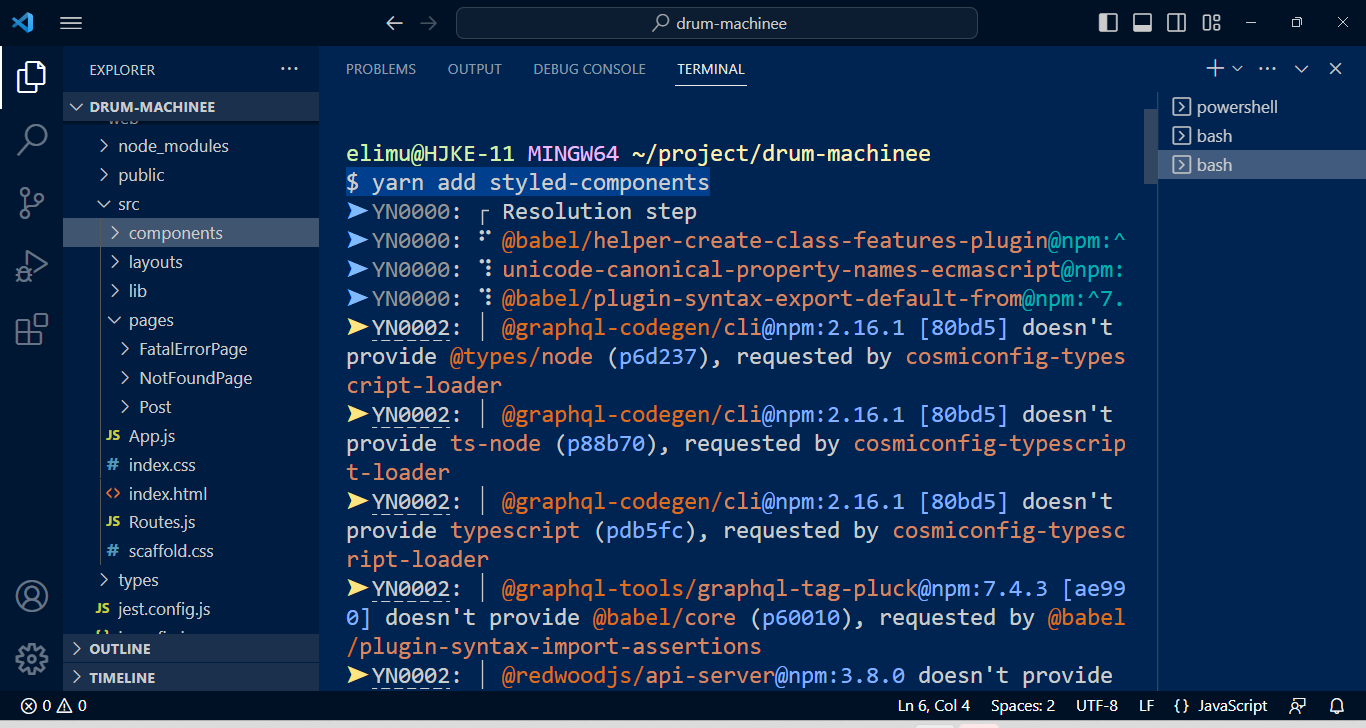Viewport: 1366px width, 728px height.
Task: Expand the TIMELINE section
Action: tap(191, 677)
